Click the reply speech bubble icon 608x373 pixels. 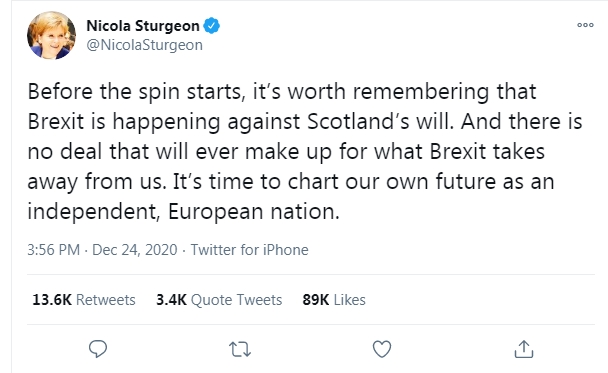(x=98, y=349)
